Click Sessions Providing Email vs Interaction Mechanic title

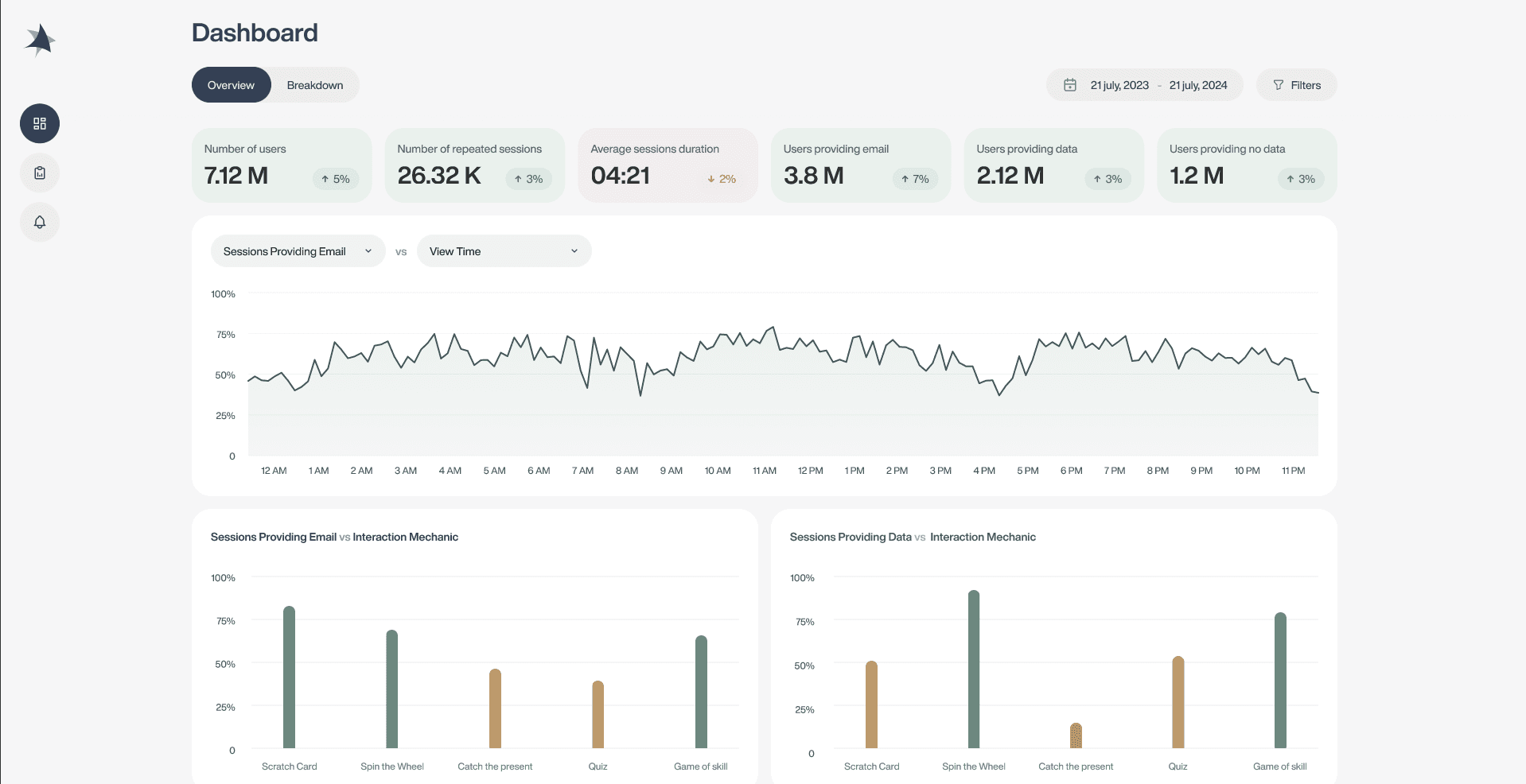pos(334,537)
